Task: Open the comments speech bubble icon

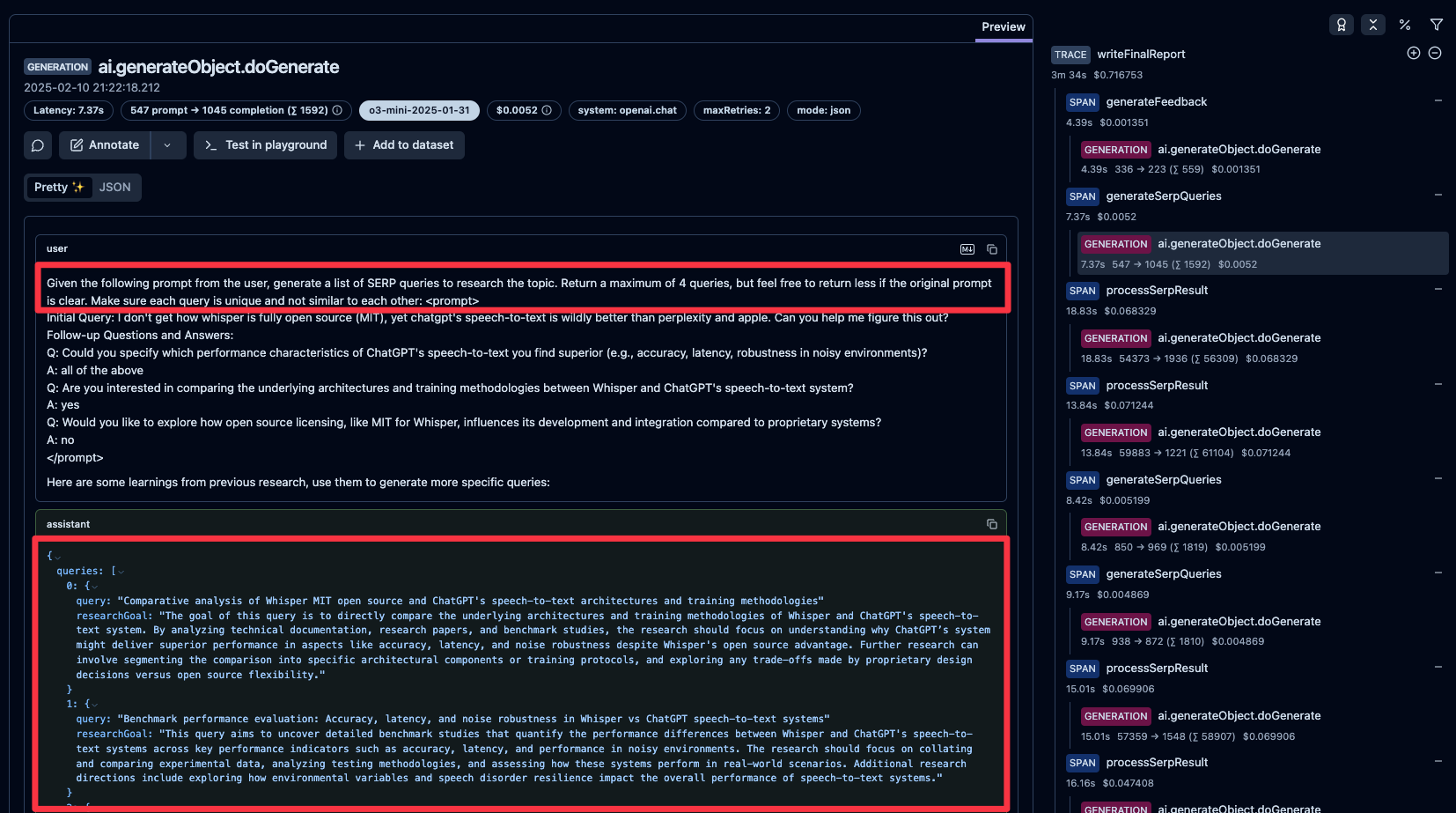Action: [x=38, y=145]
